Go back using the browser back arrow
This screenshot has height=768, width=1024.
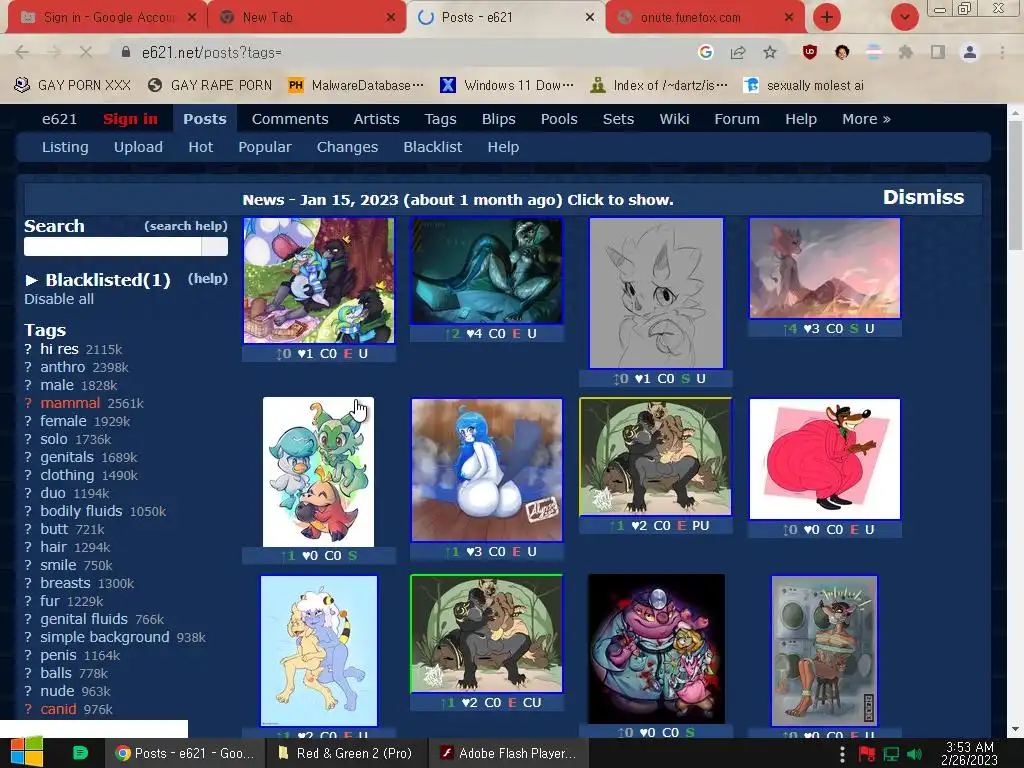click(x=22, y=52)
